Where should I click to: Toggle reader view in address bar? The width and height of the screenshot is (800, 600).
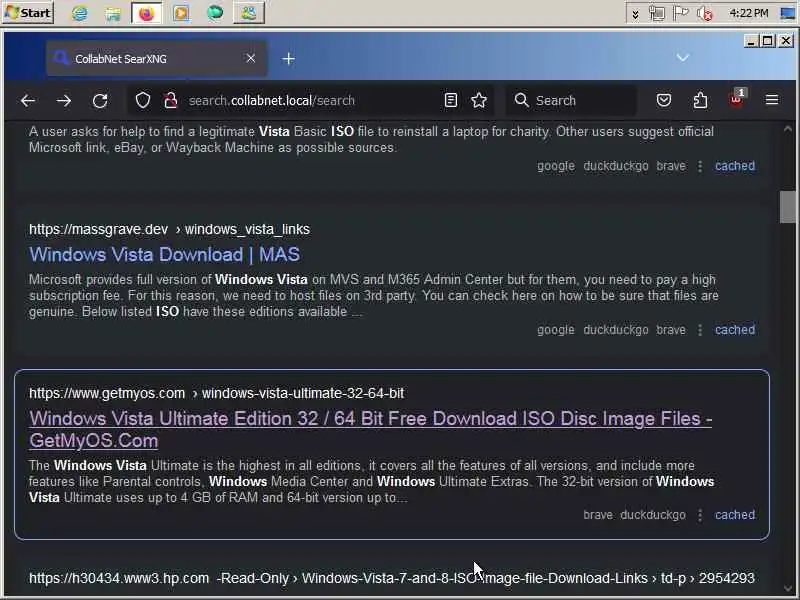pos(451,100)
